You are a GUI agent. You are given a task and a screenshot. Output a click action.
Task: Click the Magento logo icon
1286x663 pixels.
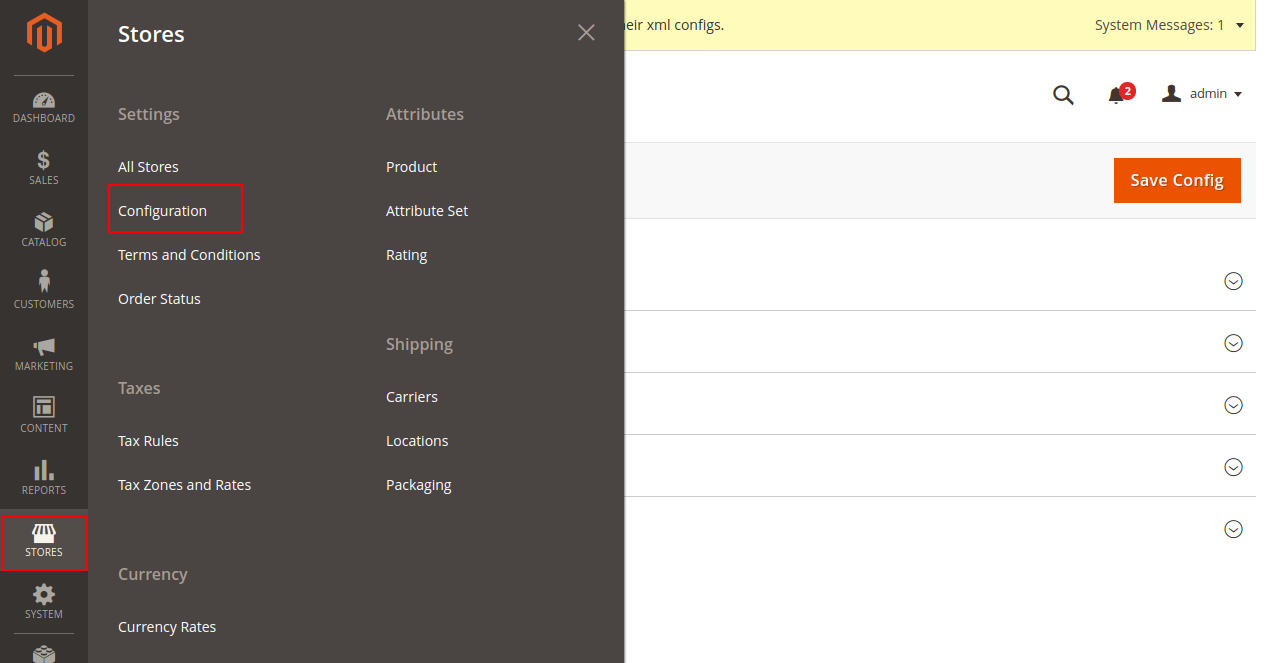click(x=44, y=34)
